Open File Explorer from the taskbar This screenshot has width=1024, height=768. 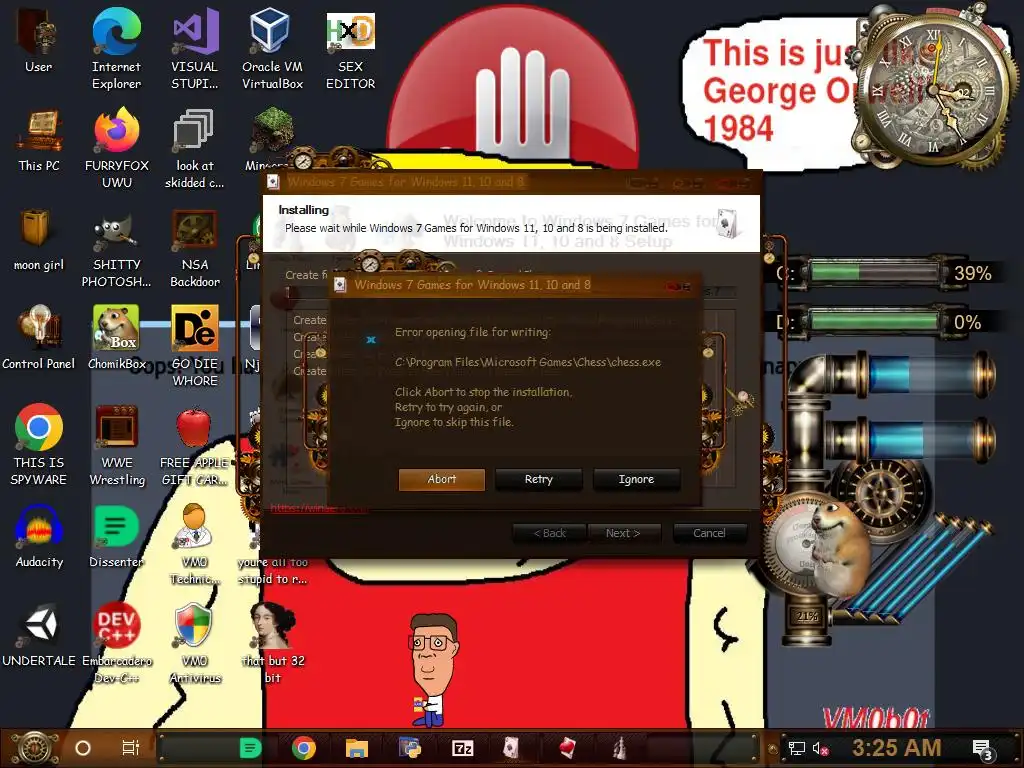357,748
